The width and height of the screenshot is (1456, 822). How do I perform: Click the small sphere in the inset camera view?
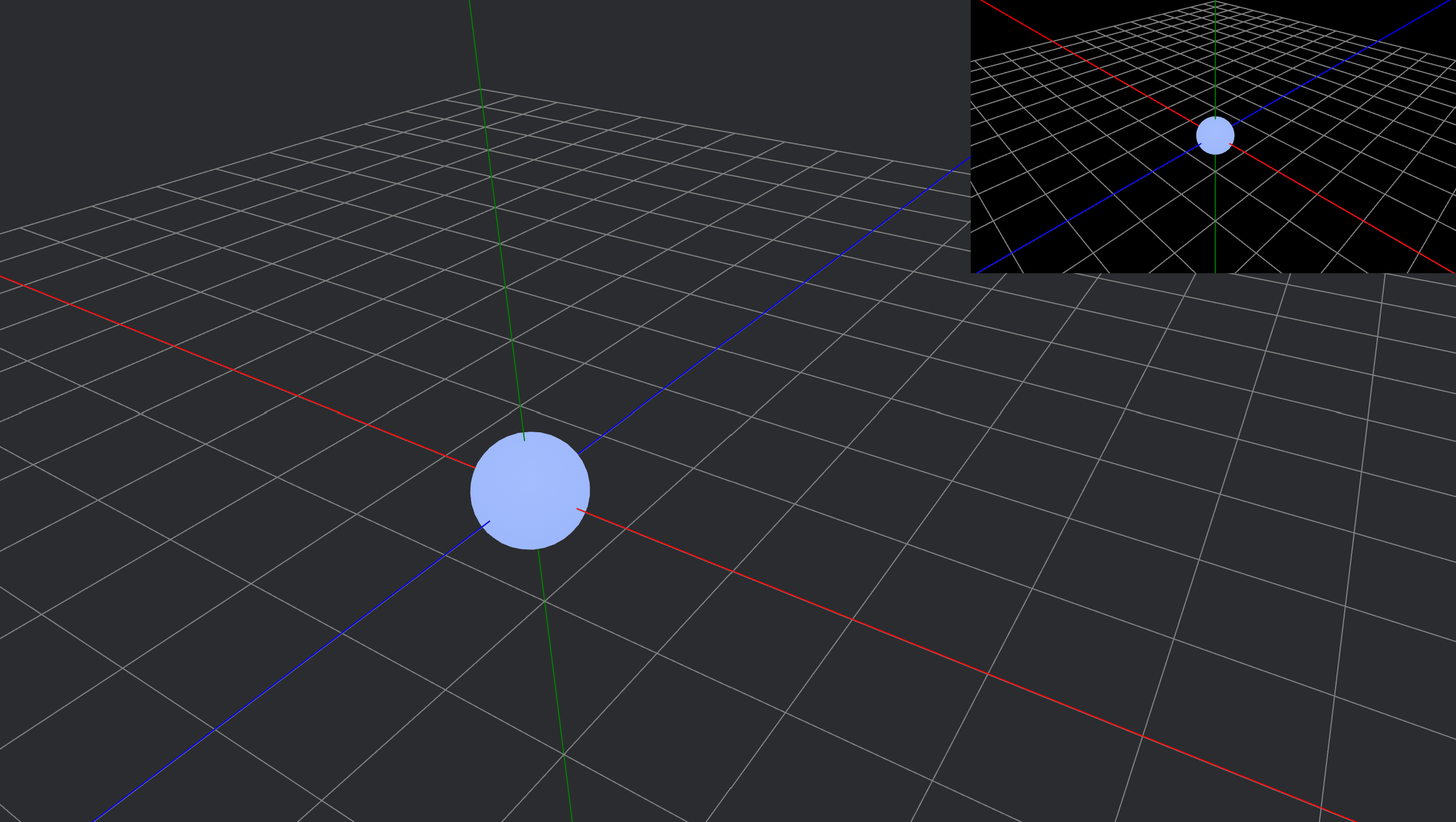pos(1215,135)
